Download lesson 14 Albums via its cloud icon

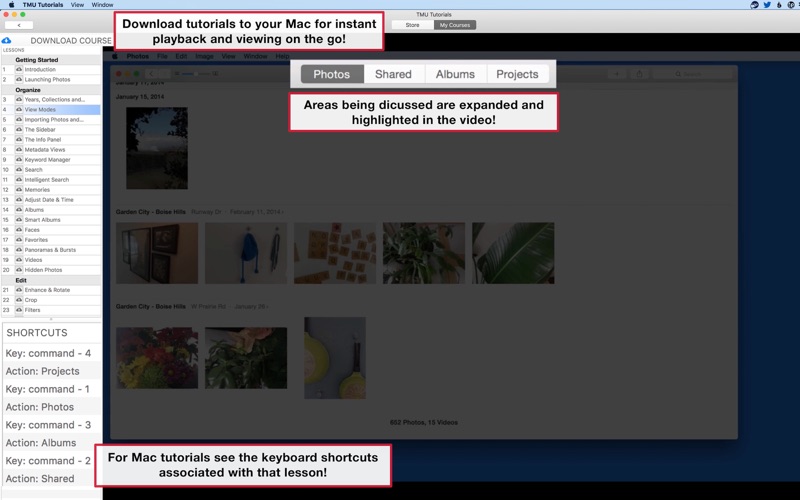tap(19, 210)
